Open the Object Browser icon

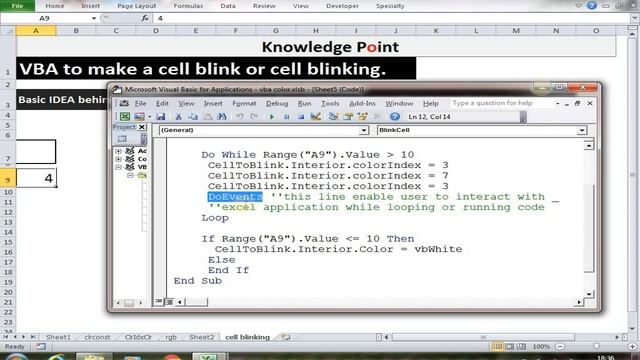(x=362, y=117)
